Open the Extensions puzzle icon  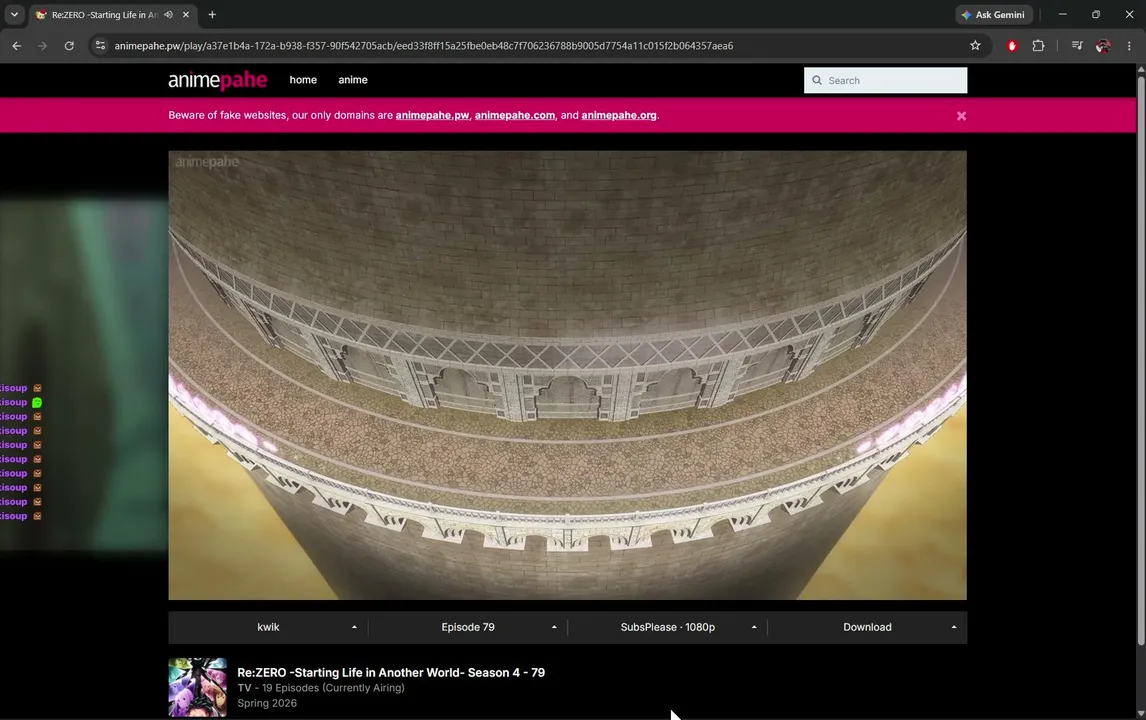[x=1038, y=45]
